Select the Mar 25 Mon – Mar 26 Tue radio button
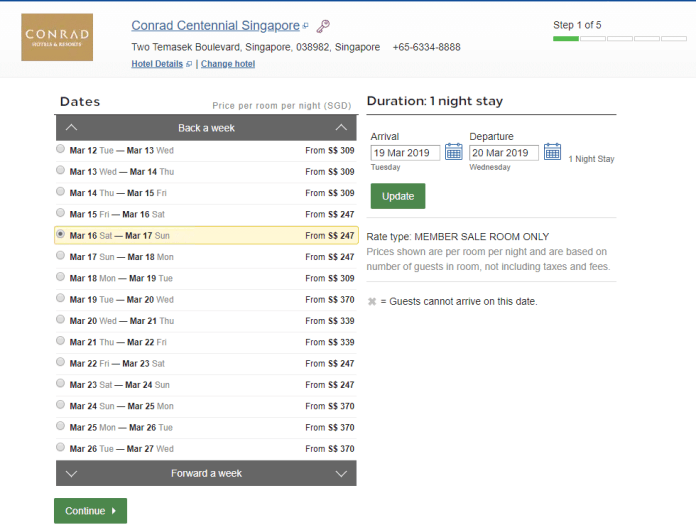The width and height of the screenshot is (696, 530). pyautogui.click(x=60, y=426)
